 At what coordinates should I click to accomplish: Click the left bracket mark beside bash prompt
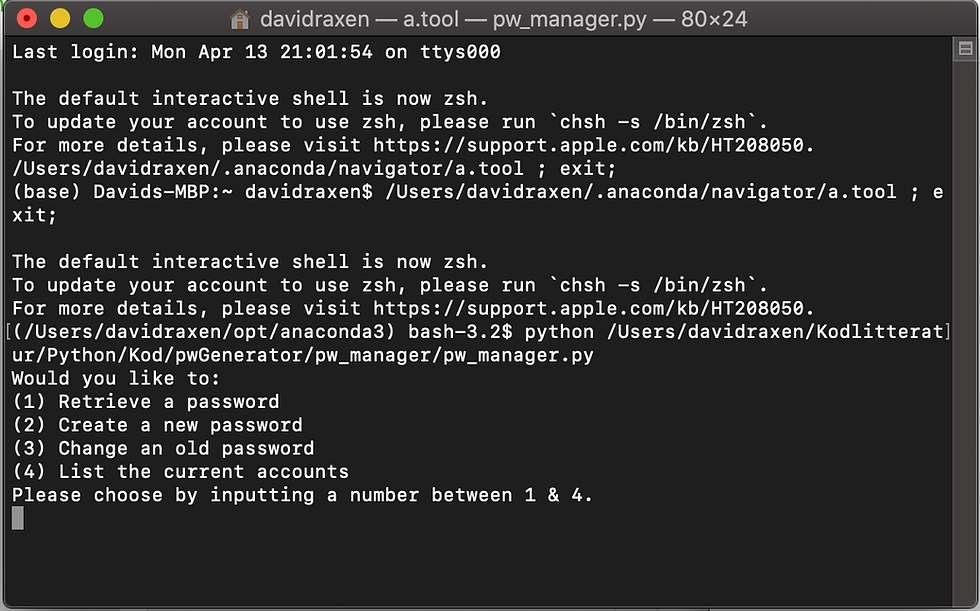pos(8,332)
